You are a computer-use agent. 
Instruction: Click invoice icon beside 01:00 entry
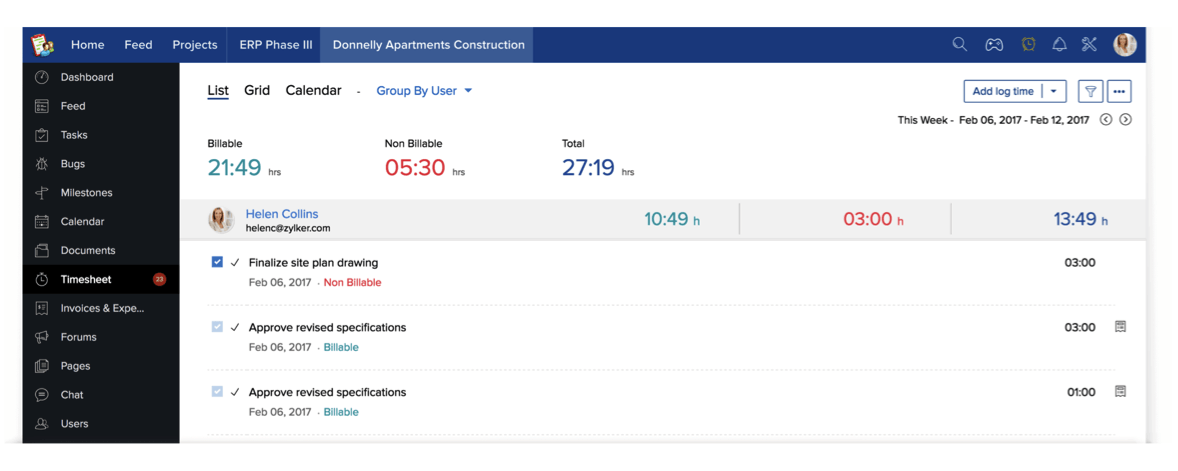[x=1120, y=391]
